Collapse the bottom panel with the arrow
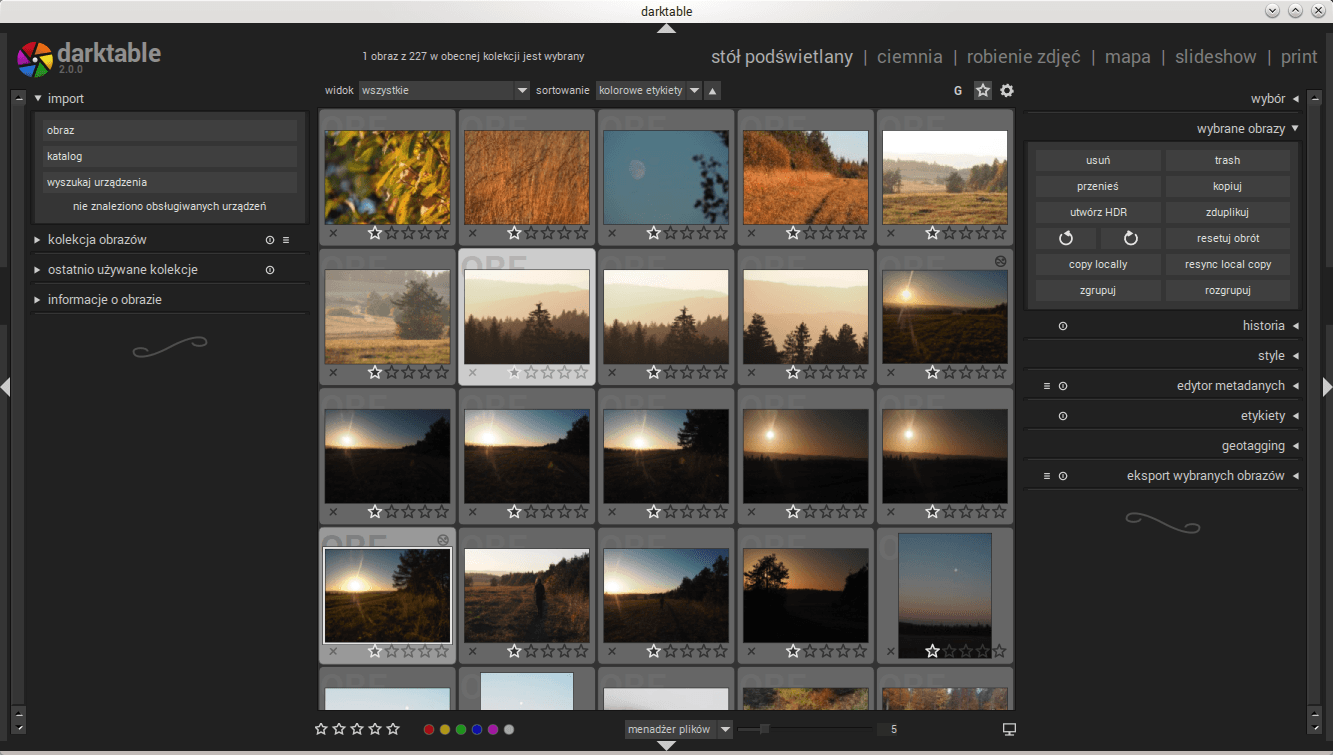The width and height of the screenshot is (1333, 755). (666, 746)
